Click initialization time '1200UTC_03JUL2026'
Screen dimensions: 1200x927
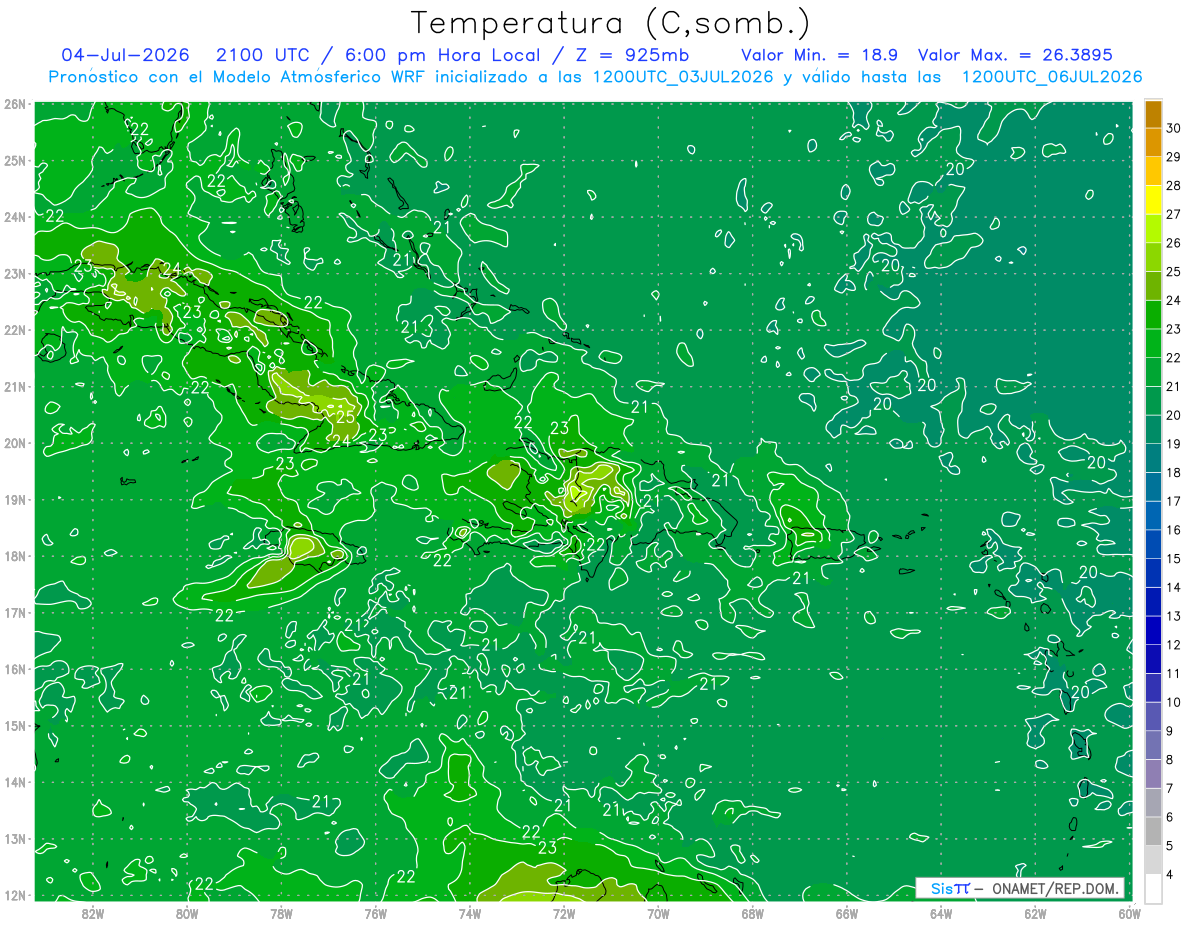(684, 77)
